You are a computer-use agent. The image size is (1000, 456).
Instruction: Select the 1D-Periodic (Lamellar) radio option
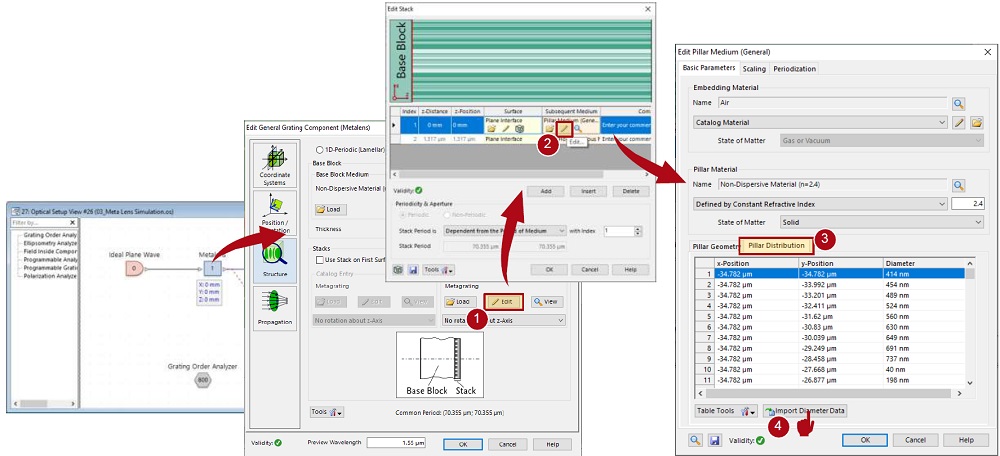tap(317, 149)
